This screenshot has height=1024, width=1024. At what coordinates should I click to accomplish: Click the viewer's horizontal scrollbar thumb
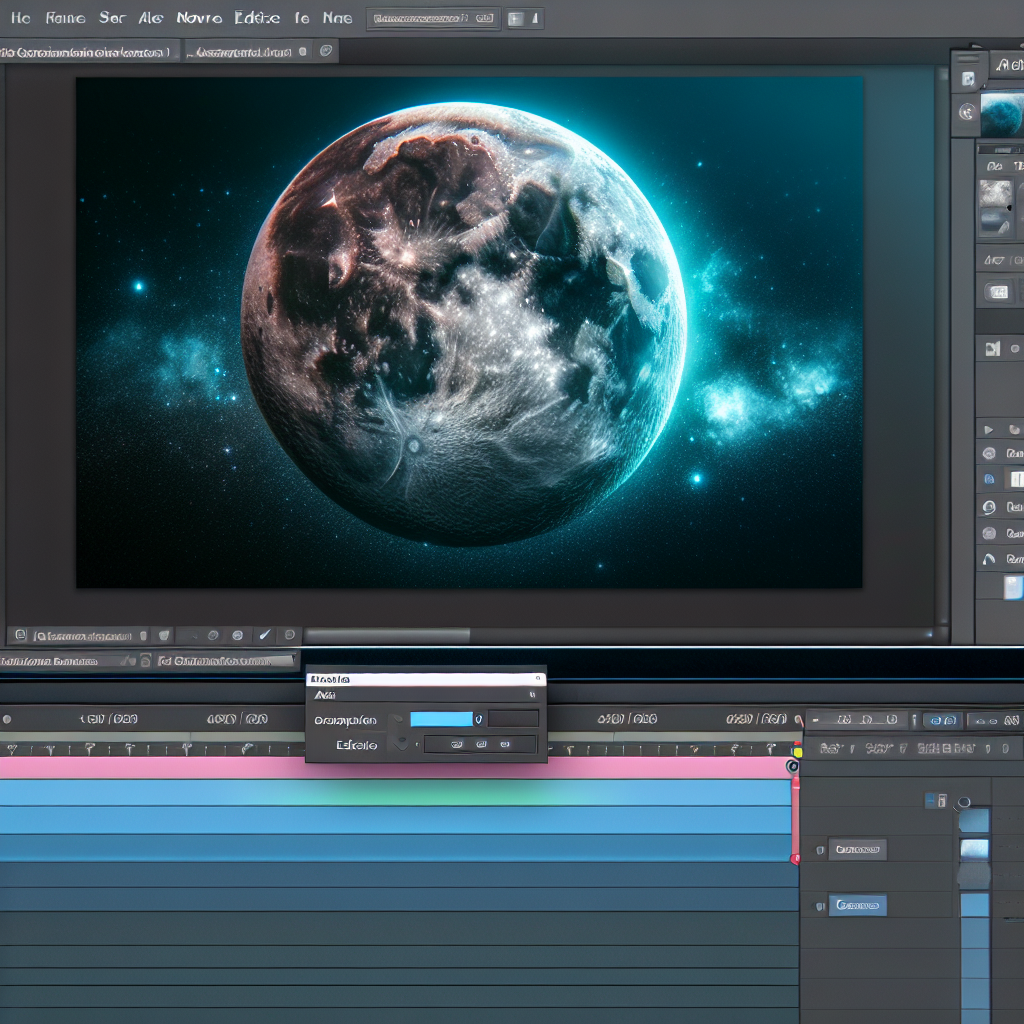coord(387,635)
